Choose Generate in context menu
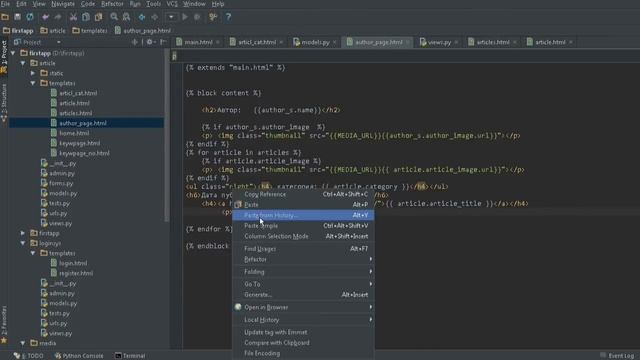The height and width of the screenshot is (360, 640). coord(303,295)
